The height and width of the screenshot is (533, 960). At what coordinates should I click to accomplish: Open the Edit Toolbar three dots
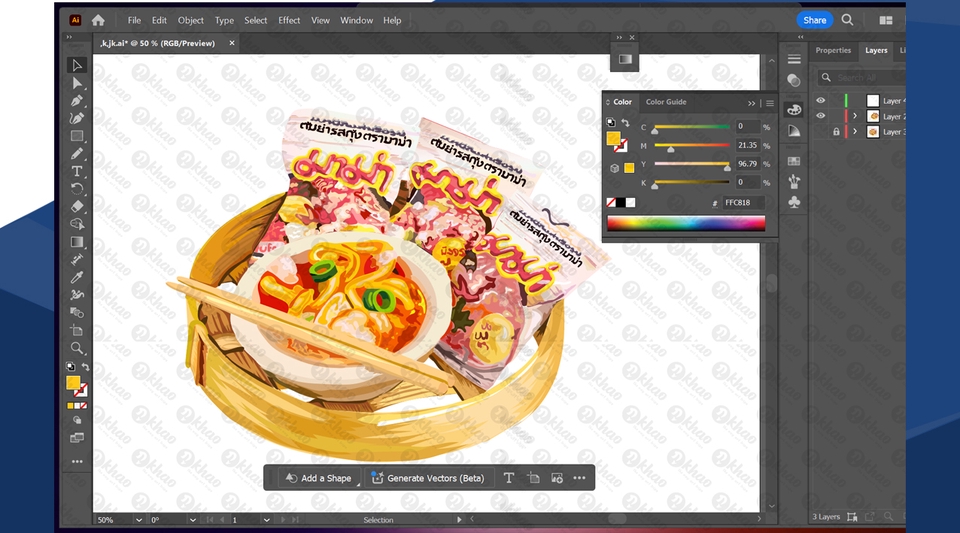(x=77, y=461)
